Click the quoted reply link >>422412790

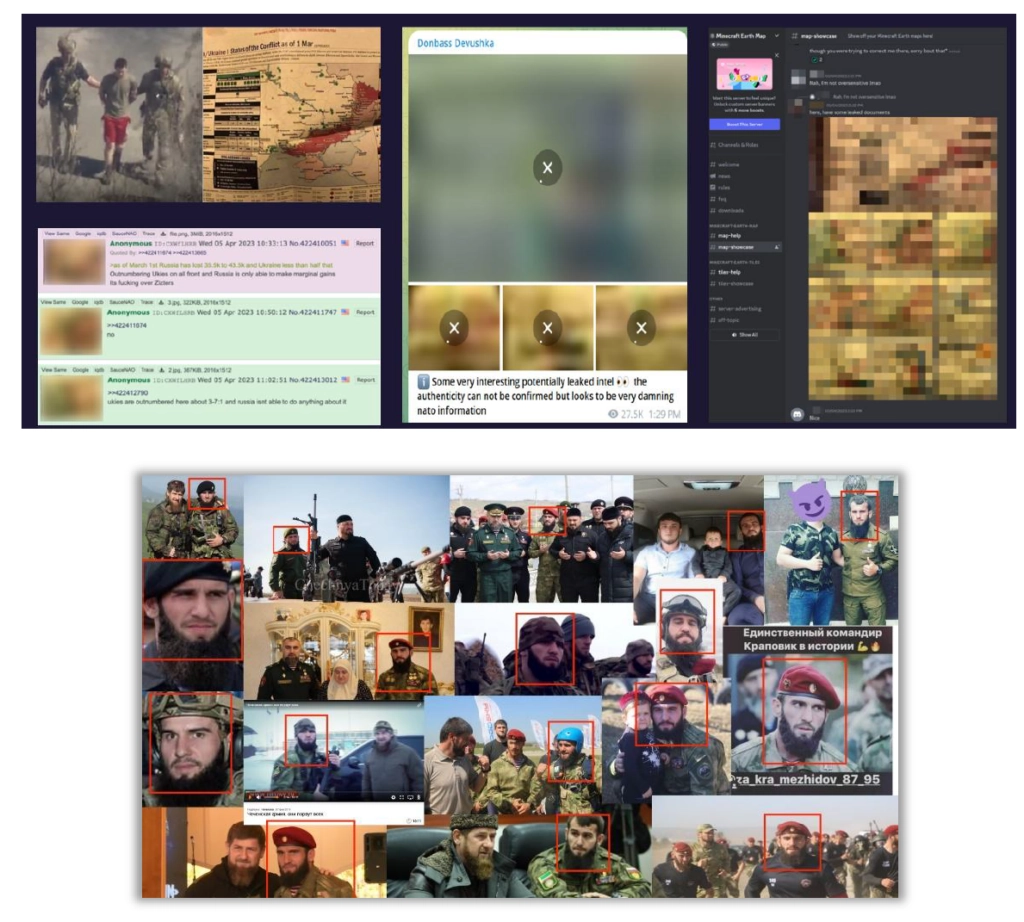tap(128, 392)
